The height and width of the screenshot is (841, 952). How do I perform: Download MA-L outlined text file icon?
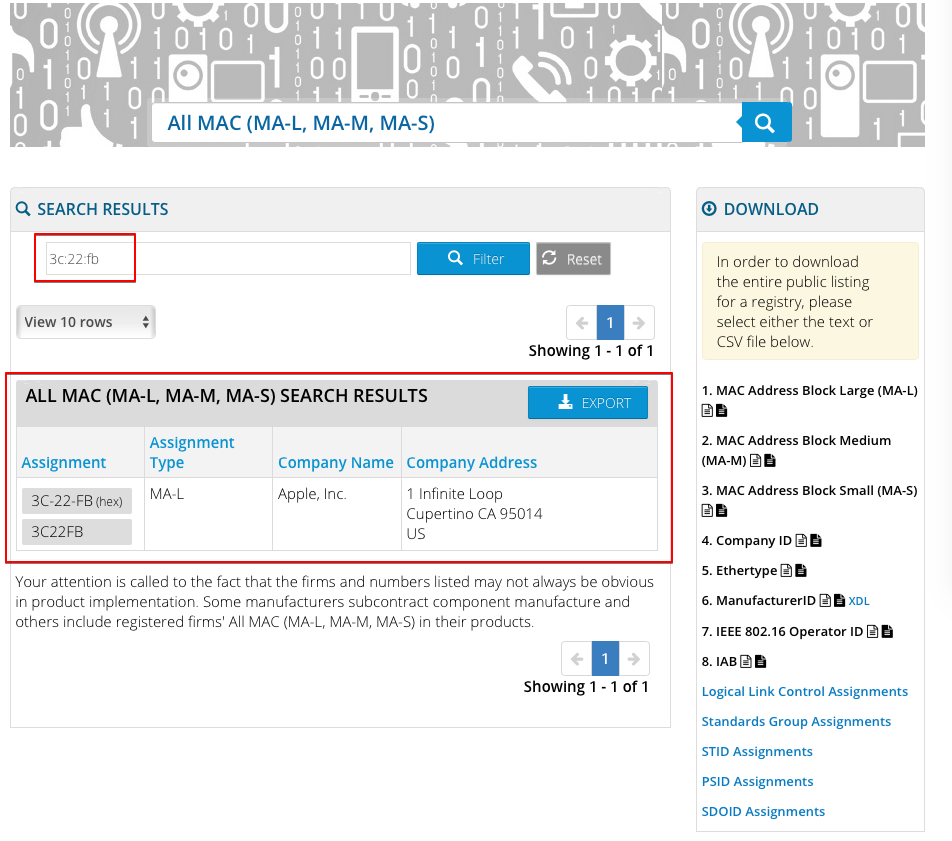tap(707, 411)
